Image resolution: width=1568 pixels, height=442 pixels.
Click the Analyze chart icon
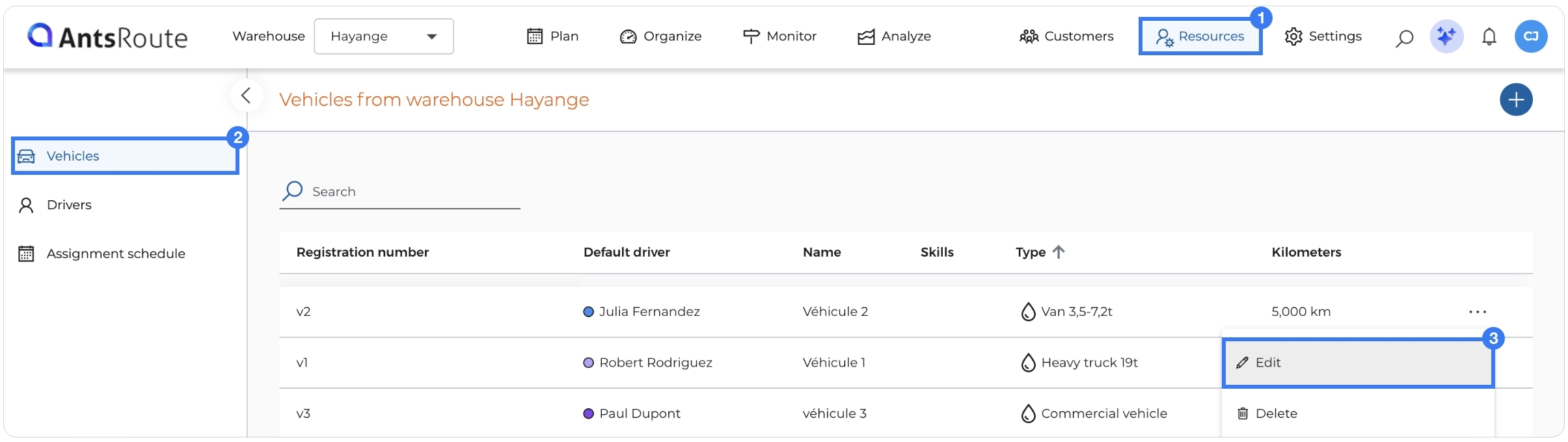click(x=866, y=37)
